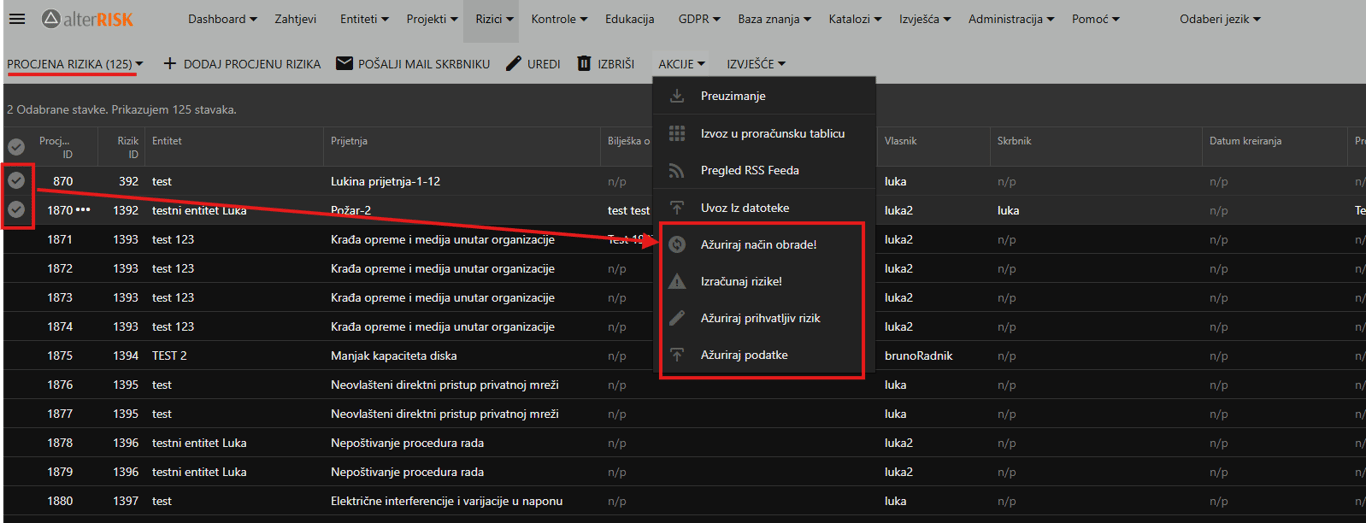
Task: Click Manjak kapaciteta diska cell
Action: pyautogui.click(x=395, y=356)
